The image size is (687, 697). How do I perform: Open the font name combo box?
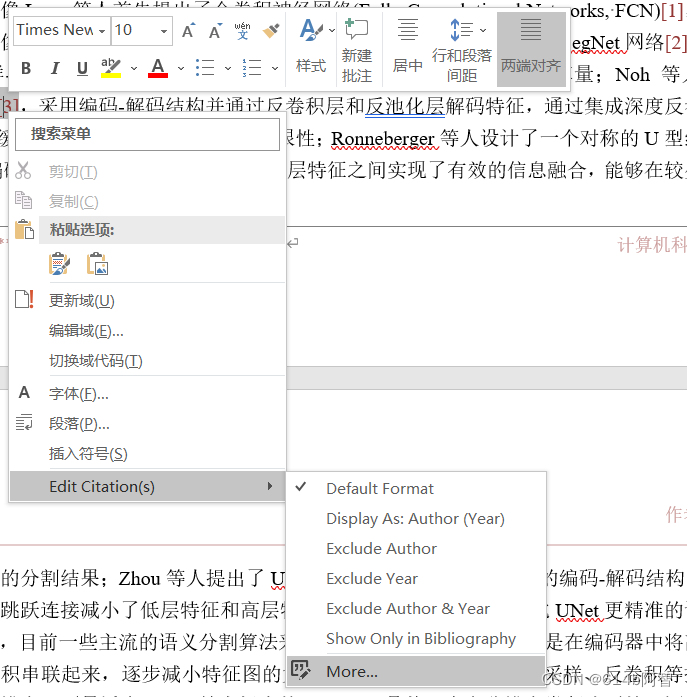(62, 31)
